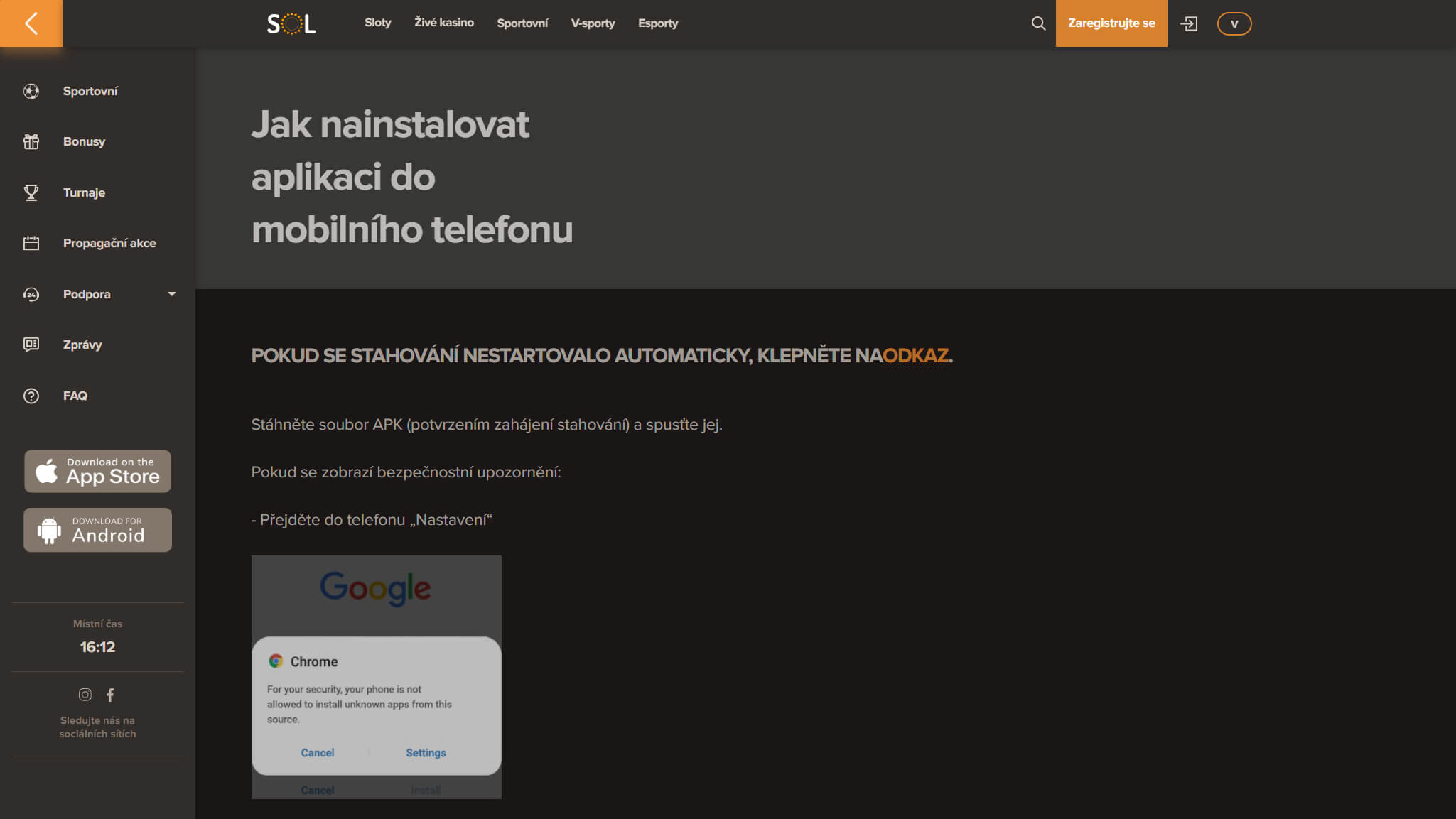Click Download on the App Store badge
1456x819 pixels.
click(97, 471)
